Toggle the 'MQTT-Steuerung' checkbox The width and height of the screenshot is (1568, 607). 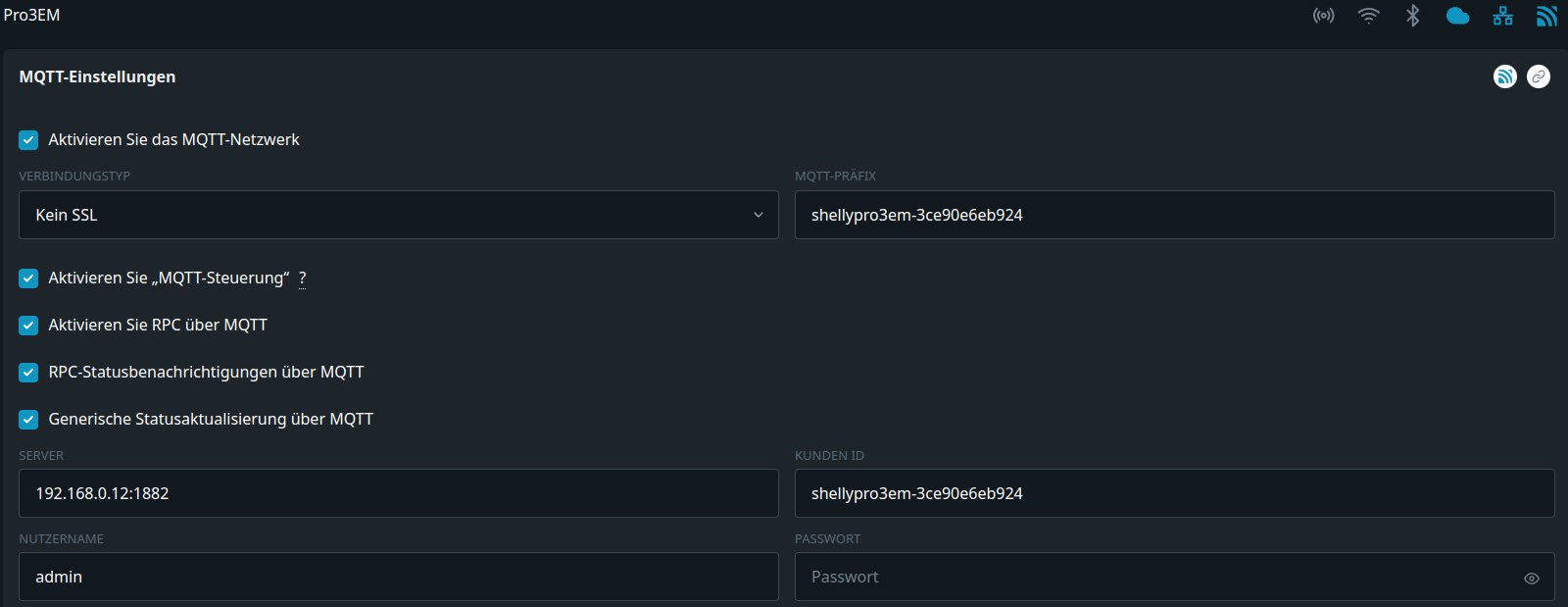click(x=28, y=278)
